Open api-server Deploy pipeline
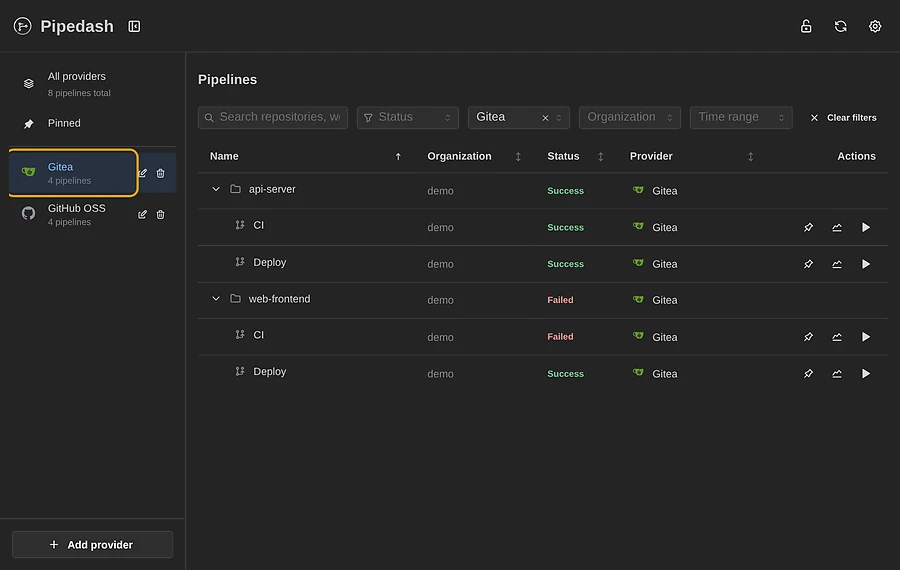Screen dimensions: 900x570 point(269,262)
